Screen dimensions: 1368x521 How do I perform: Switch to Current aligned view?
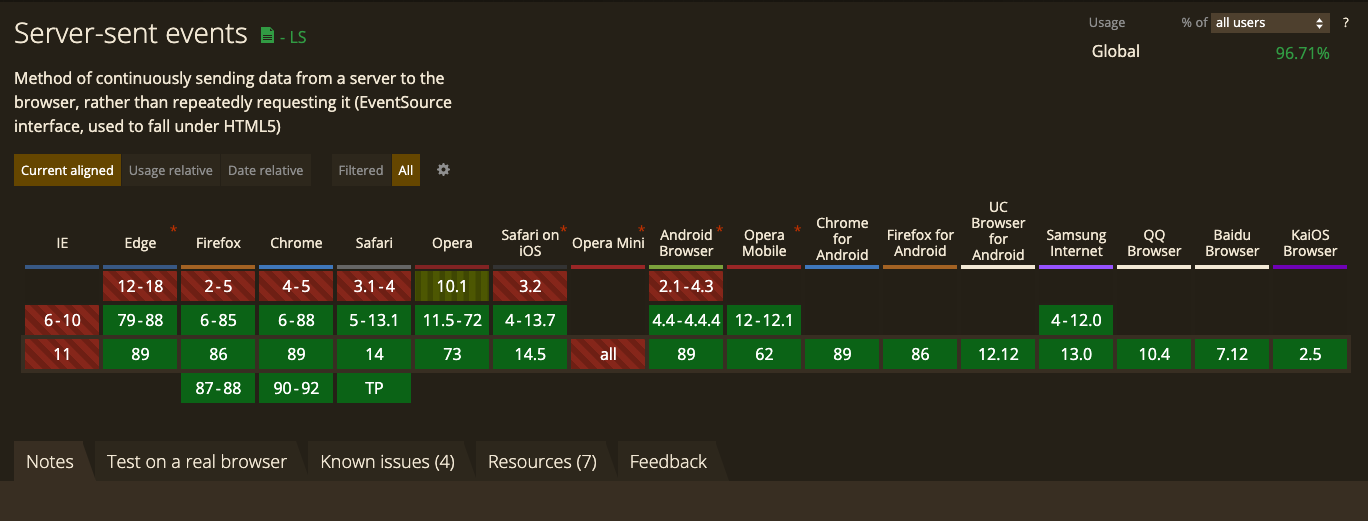point(67,170)
